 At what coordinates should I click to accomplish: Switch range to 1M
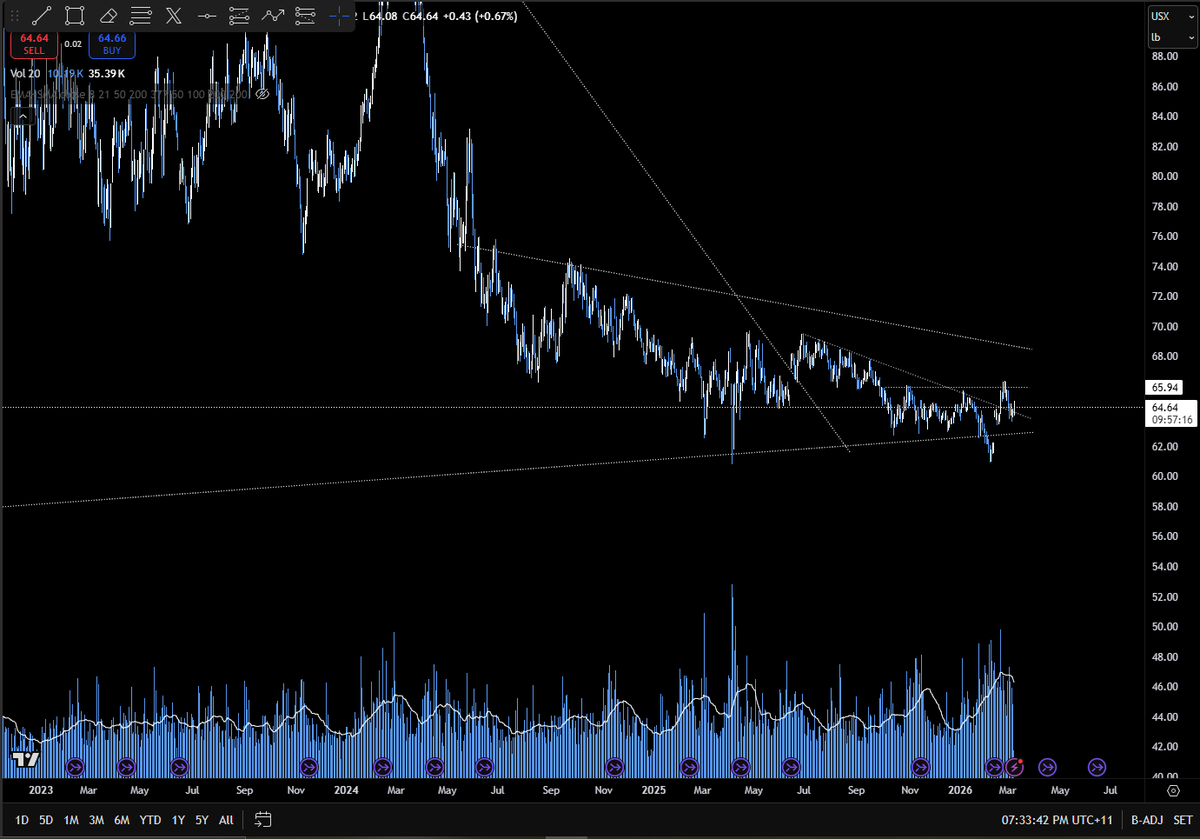point(71,820)
